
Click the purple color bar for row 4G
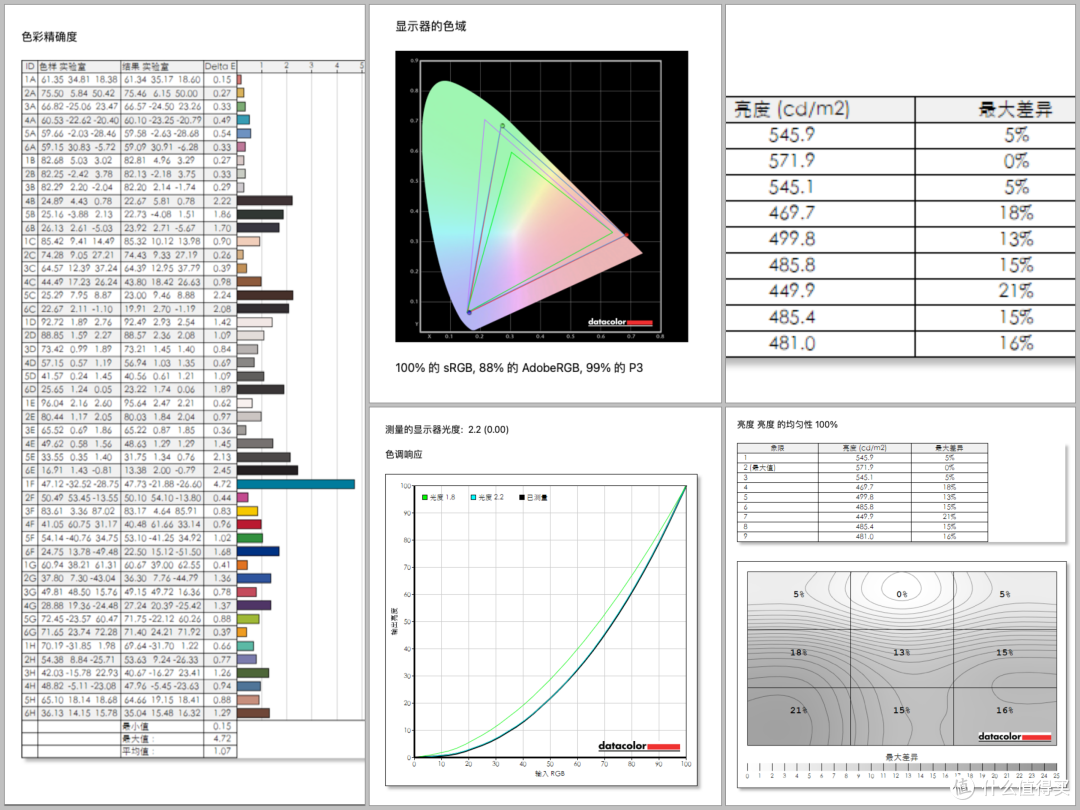click(x=254, y=605)
